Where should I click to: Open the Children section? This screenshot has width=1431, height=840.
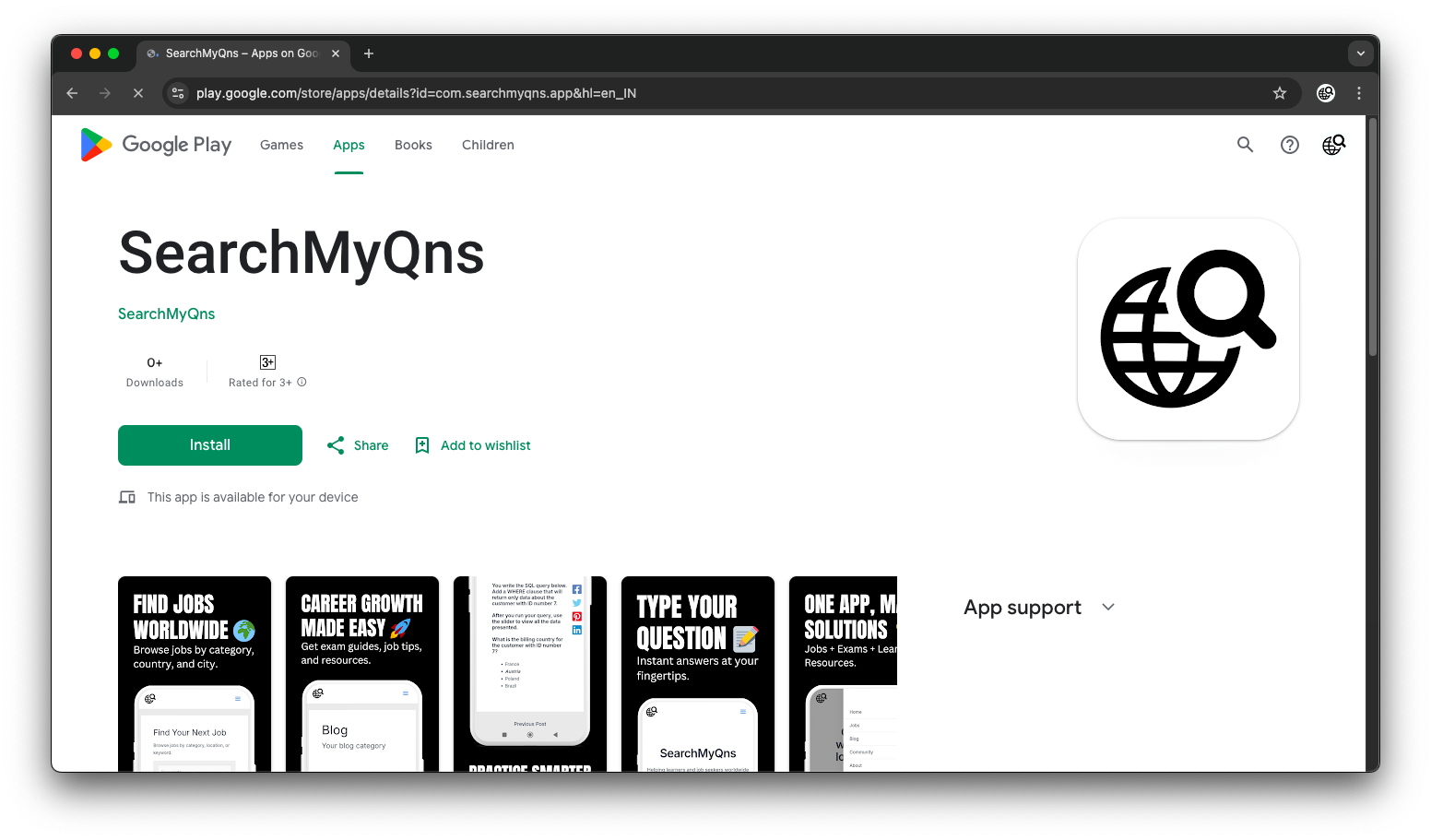[x=488, y=145]
